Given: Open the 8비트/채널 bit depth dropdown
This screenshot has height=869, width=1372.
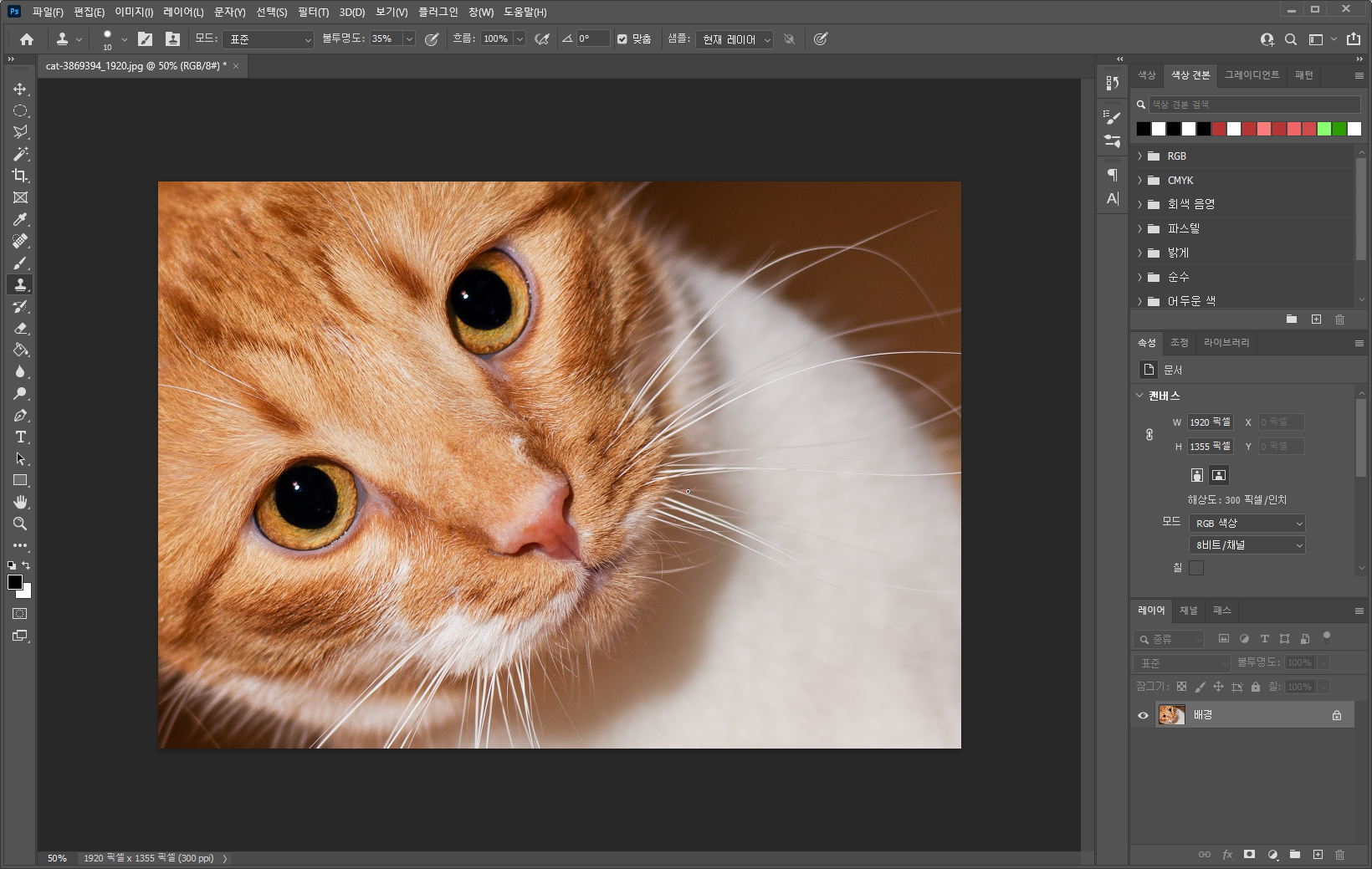Looking at the screenshot, I should (1247, 545).
